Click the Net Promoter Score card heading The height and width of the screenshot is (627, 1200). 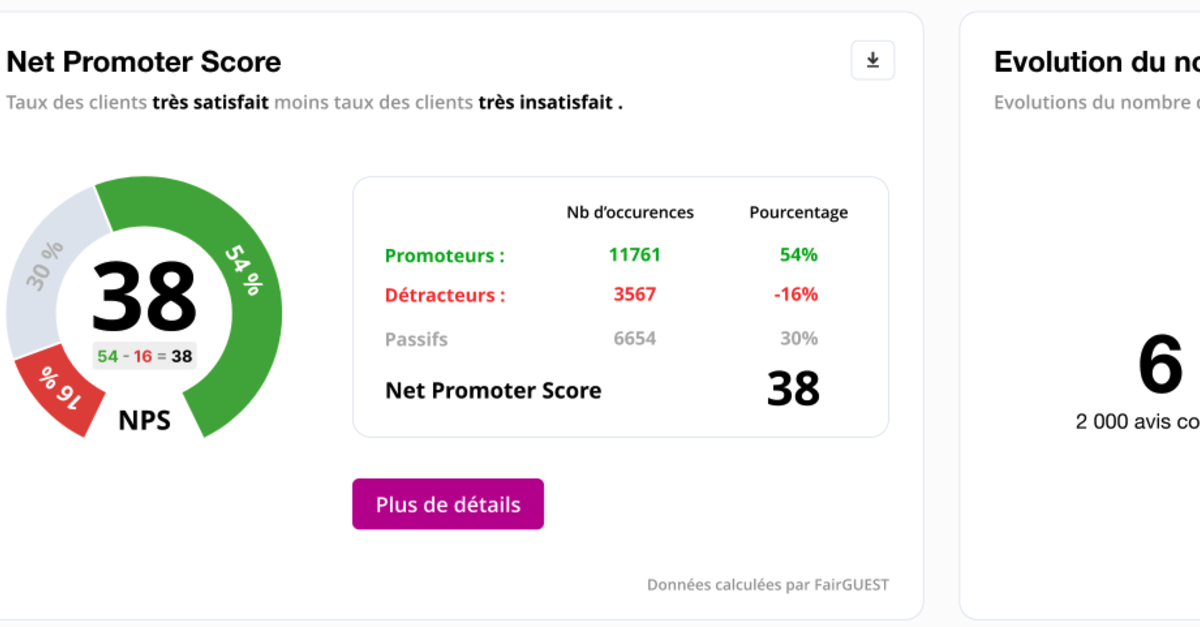click(144, 62)
